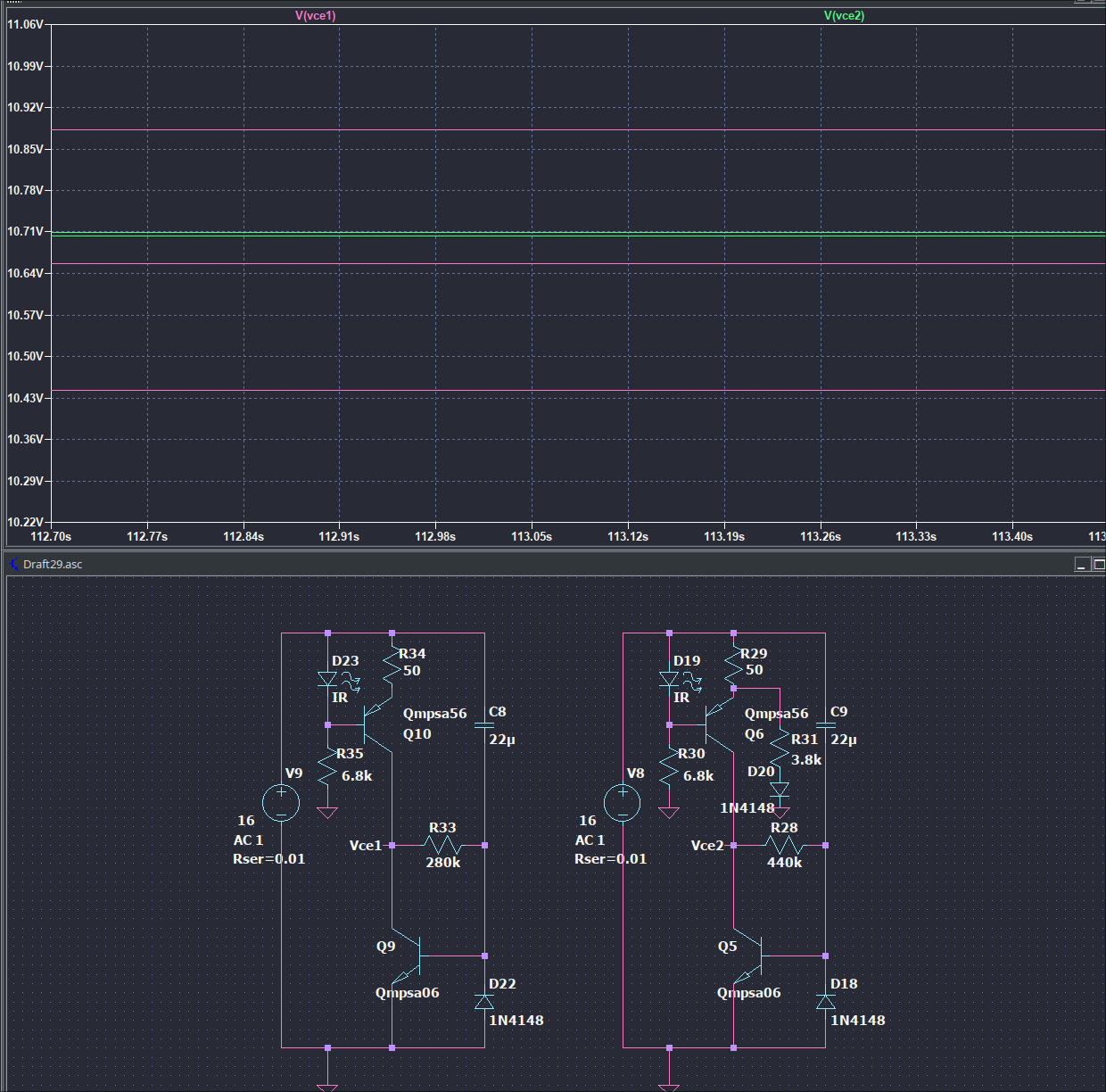Select the C9 capacitor symbol

(826, 724)
